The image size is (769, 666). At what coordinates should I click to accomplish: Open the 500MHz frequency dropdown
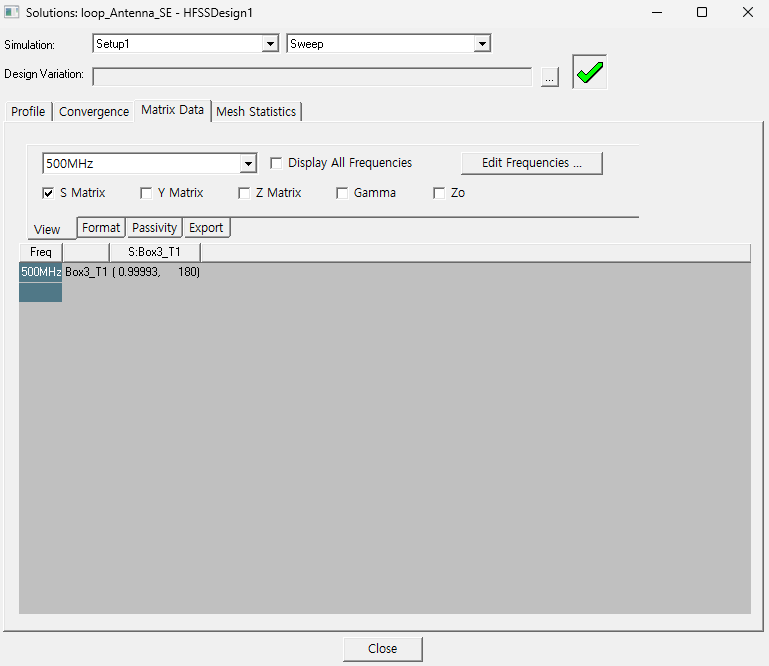pos(249,164)
